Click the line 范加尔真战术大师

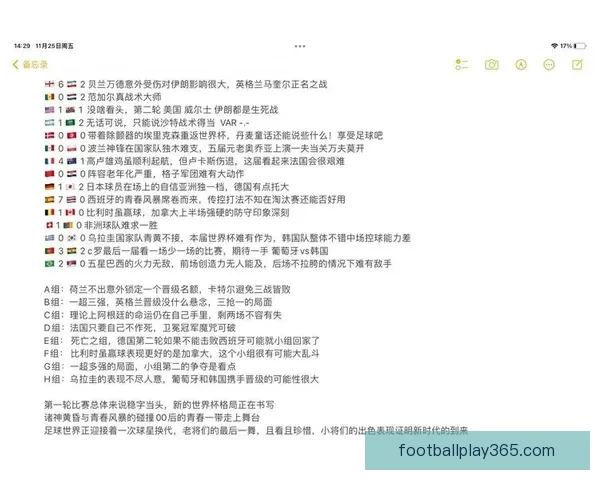coord(103,97)
